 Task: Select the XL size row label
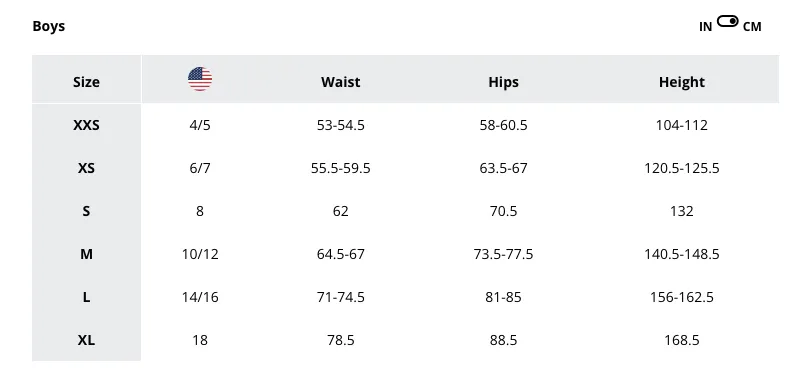point(86,340)
